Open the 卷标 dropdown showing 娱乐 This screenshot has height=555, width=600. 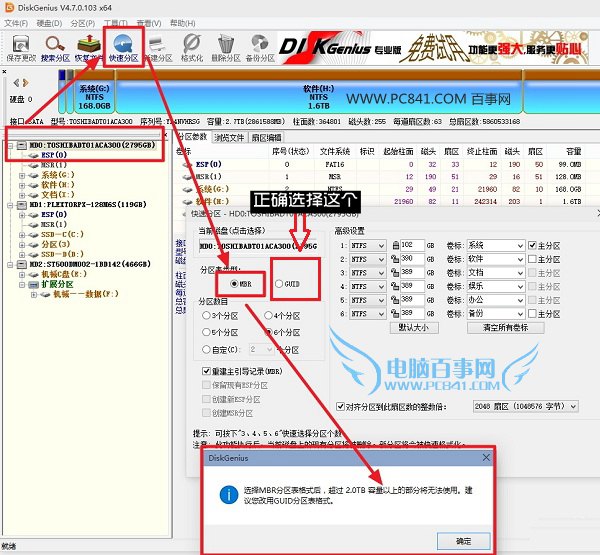495,286
